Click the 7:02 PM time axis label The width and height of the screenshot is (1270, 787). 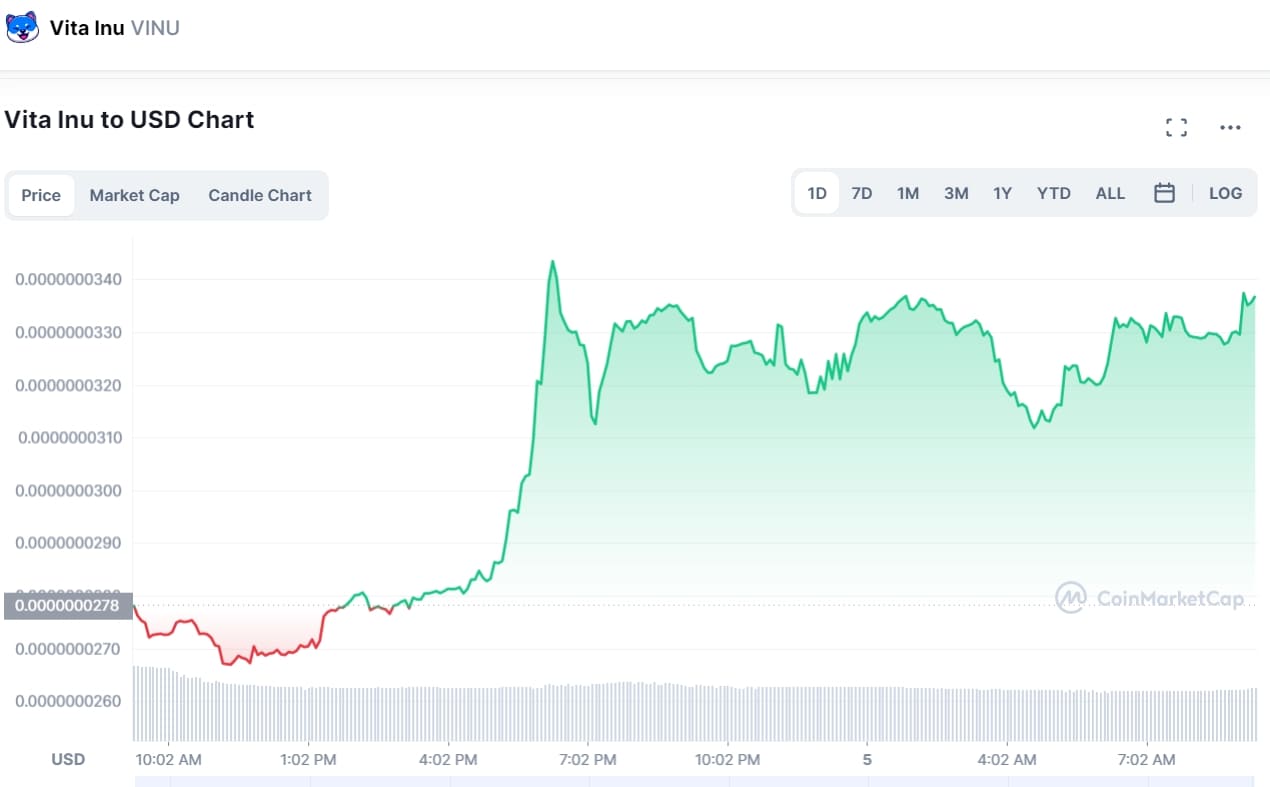588,760
